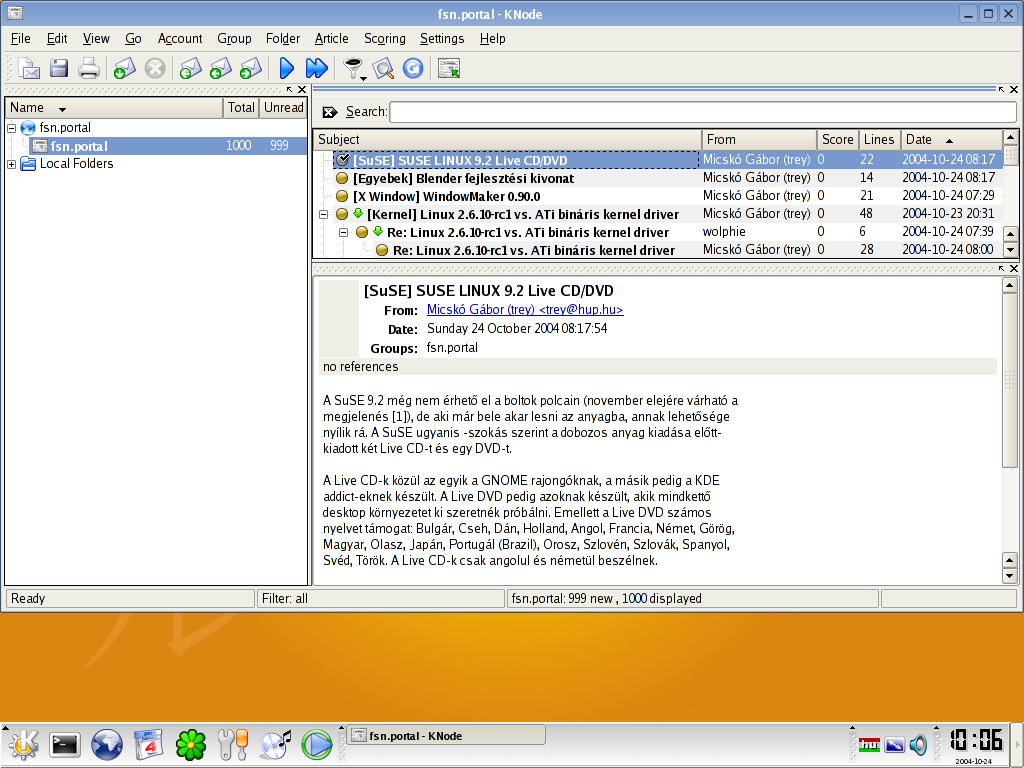Viewport: 1024px width, 768px height.
Task: Open the Edit menu
Action: 57,39
